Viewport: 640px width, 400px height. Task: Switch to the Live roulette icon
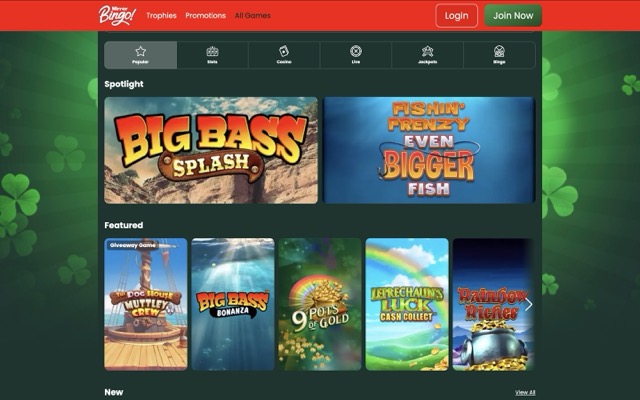coord(356,55)
